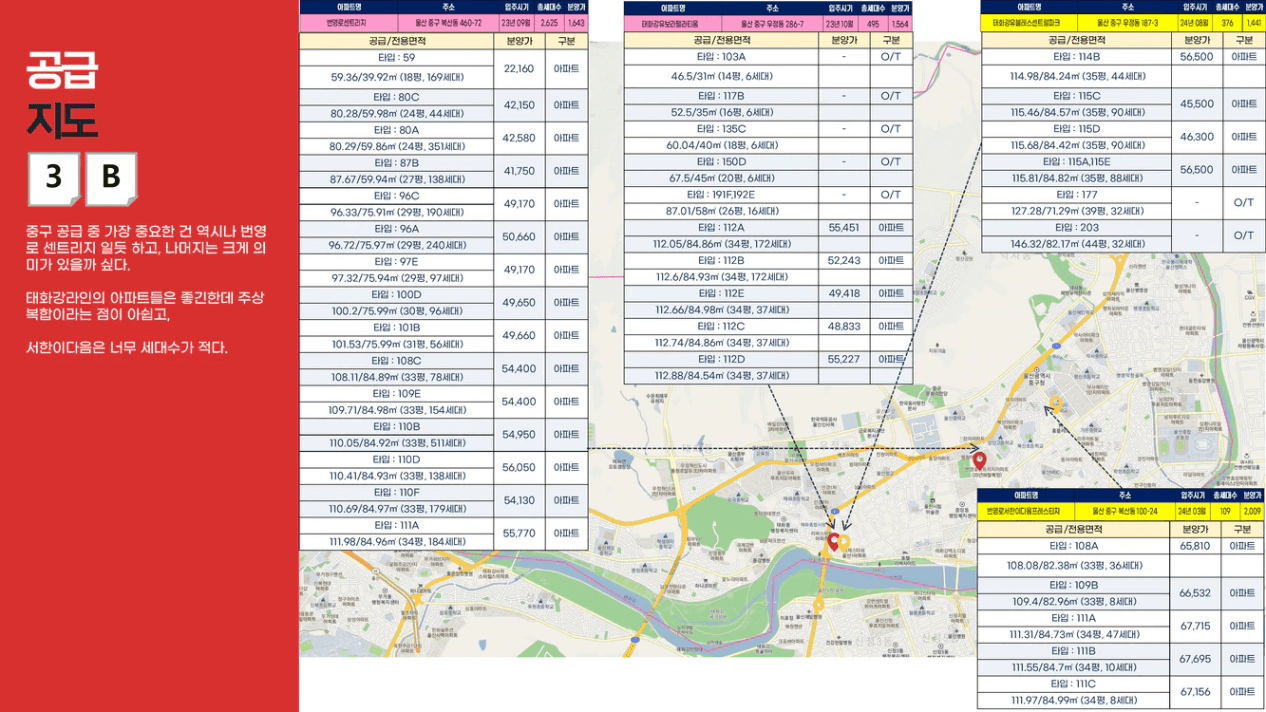Click the 번영로센트리지 apartment name cell
Viewport: 1266px width, 712px height.
[347, 22]
